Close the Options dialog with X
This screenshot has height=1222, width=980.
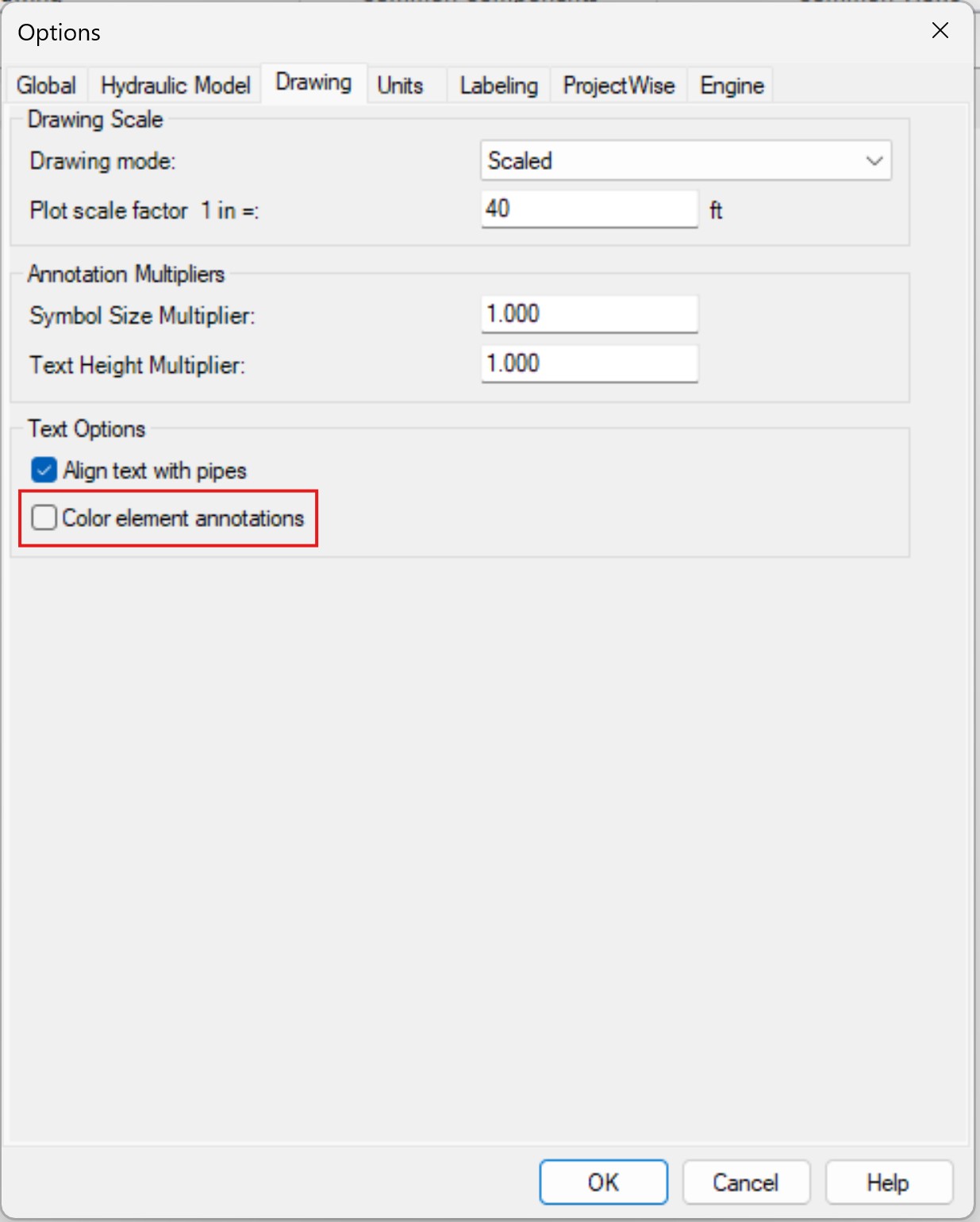pyautogui.click(x=940, y=31)
